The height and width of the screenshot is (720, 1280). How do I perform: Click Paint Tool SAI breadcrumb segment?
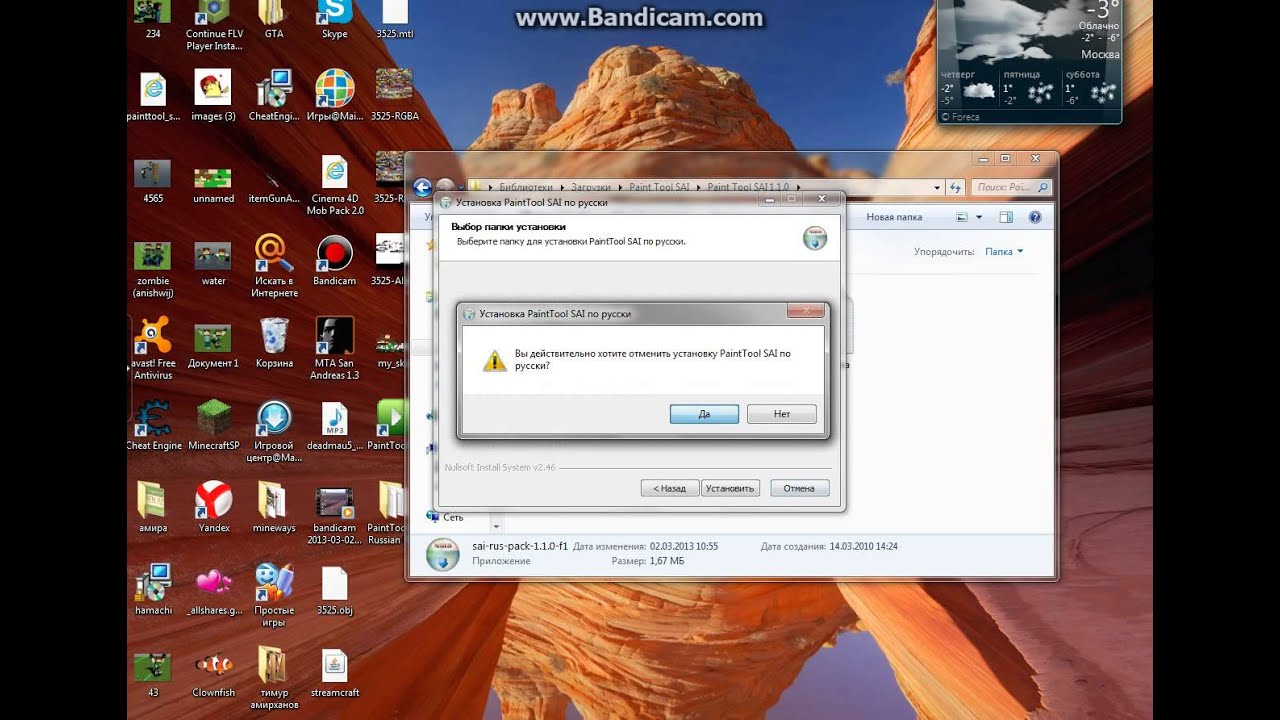click(x=659, y=187)
